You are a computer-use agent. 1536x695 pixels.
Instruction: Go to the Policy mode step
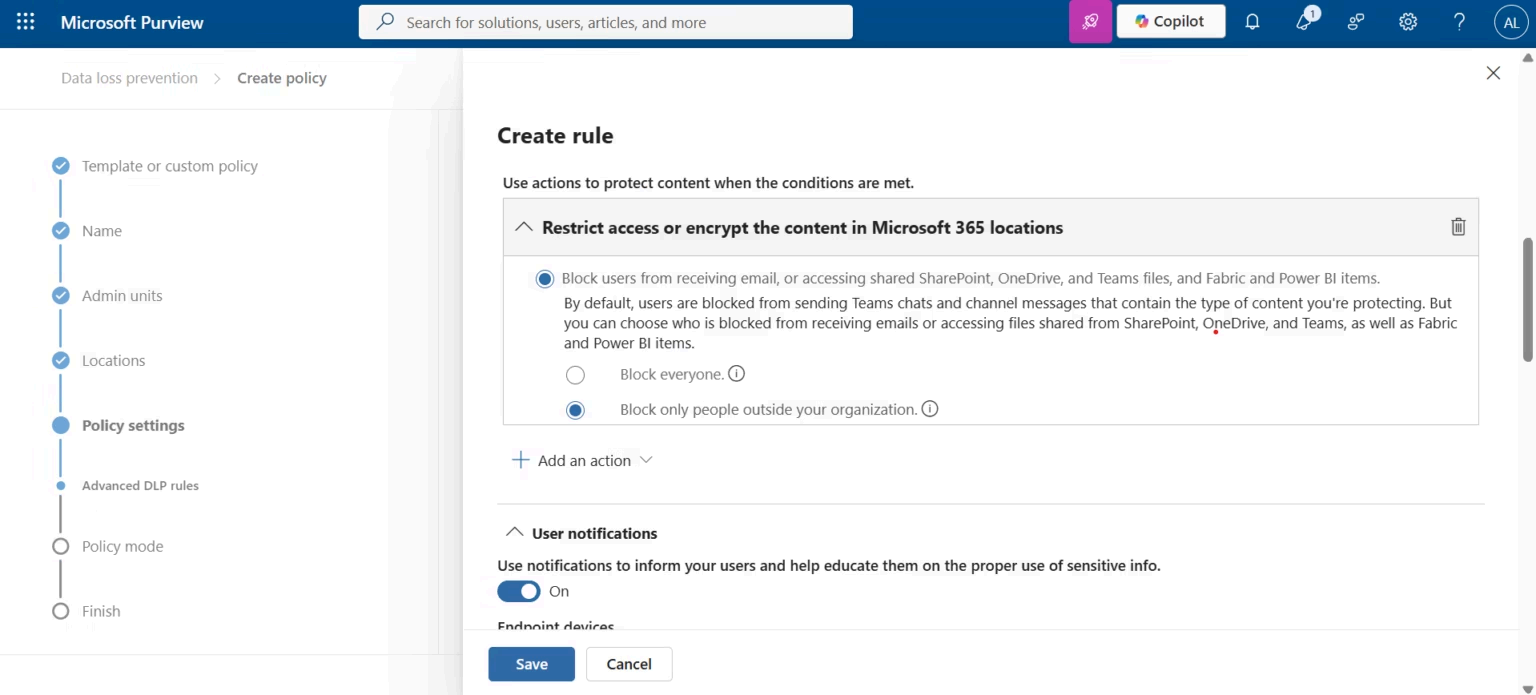[122, 546]
